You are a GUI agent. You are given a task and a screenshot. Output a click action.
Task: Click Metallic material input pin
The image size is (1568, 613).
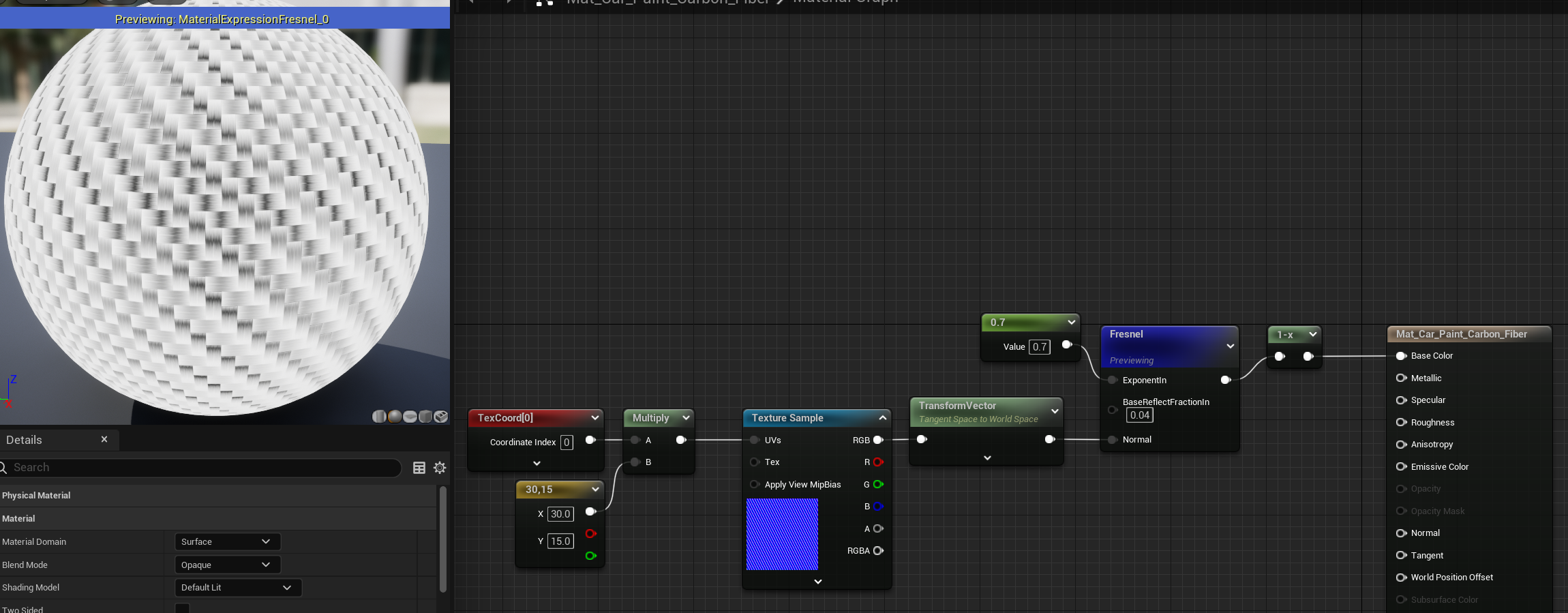(1402, 378)
